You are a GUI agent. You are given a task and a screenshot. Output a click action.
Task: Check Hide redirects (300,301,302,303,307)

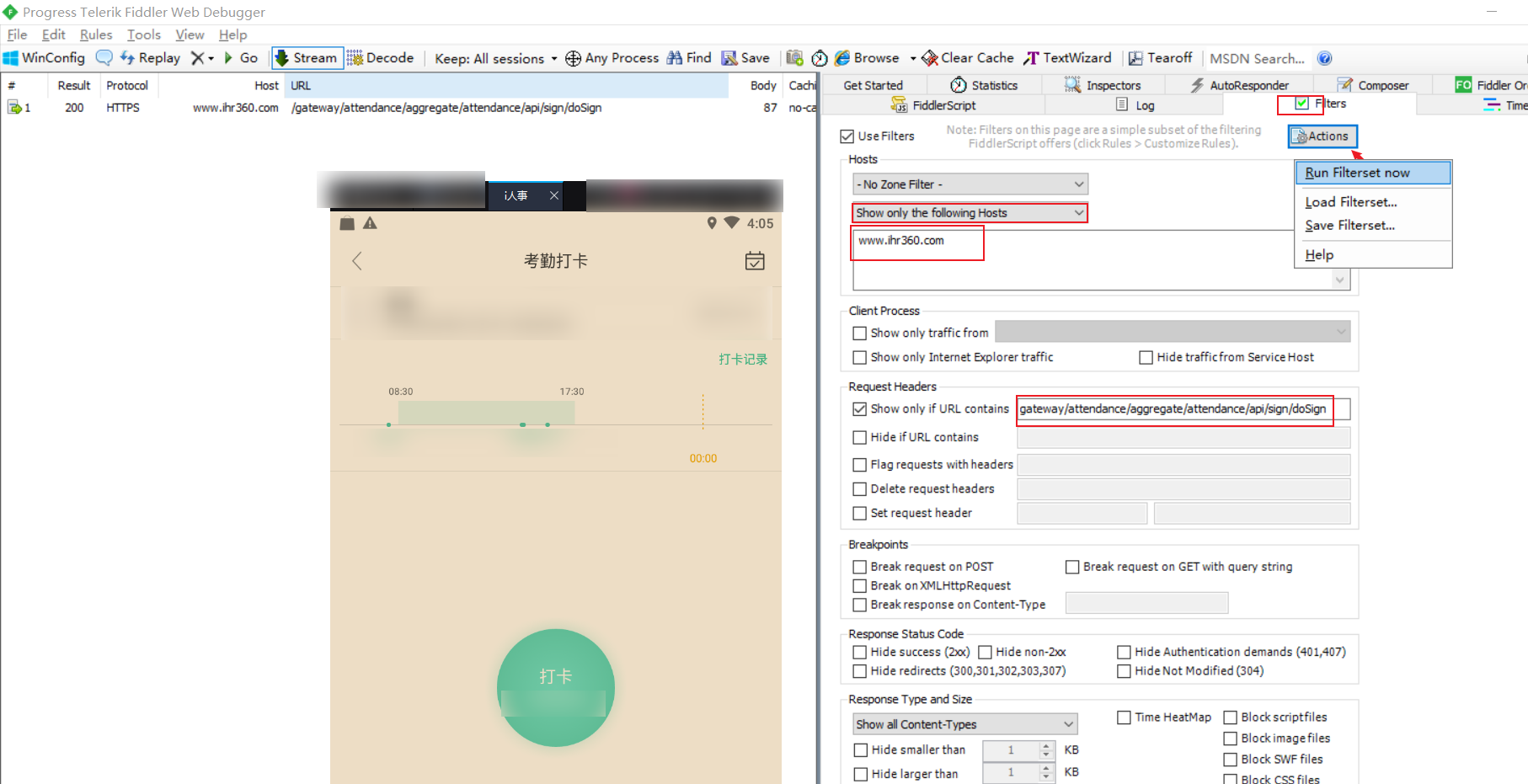pos(859,670)
